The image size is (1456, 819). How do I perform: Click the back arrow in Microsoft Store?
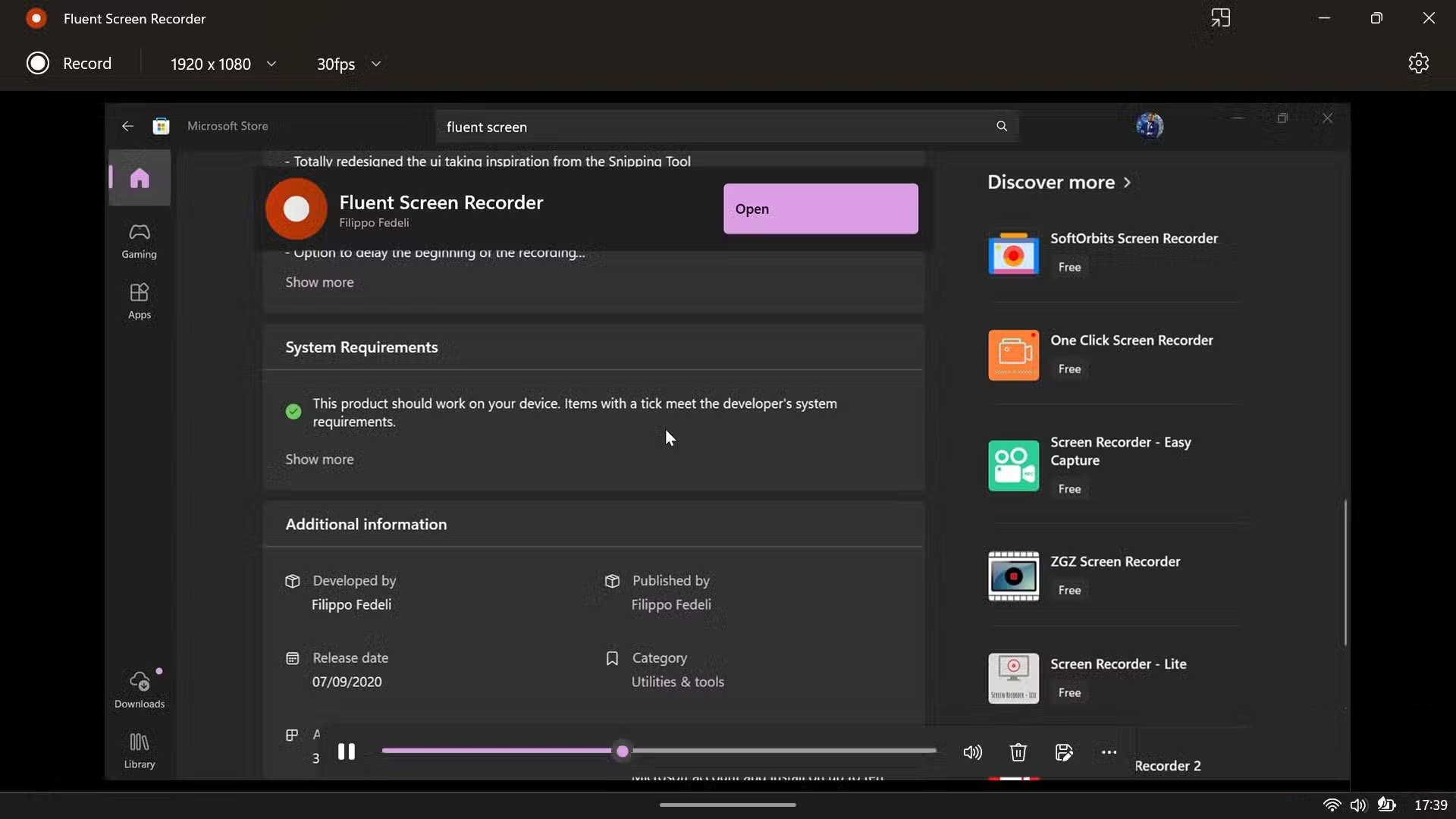point(127,126)
